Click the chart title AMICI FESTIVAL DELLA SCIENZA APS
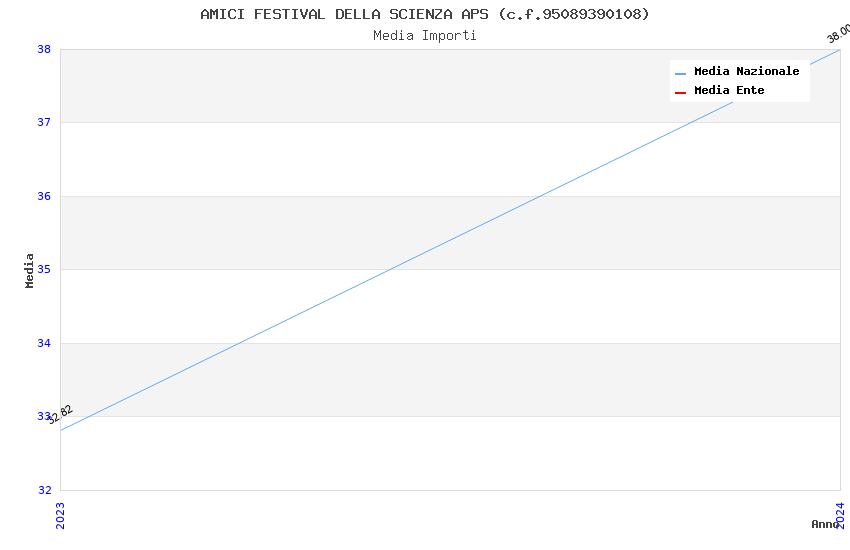The width and height of the screenshot is (850, 550). coord(424,14)
